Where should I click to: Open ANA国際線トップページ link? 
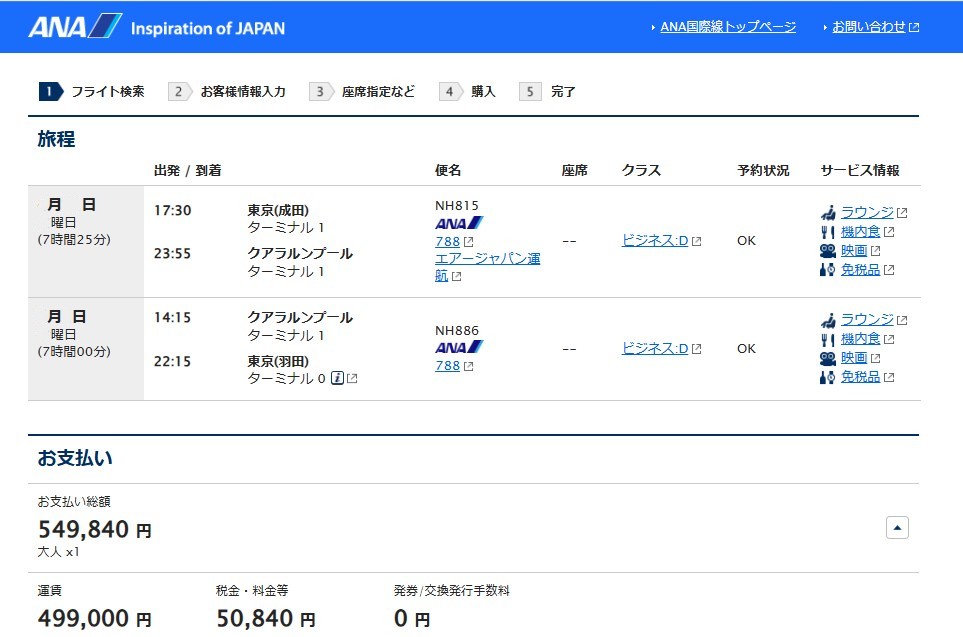pos(728,27)
